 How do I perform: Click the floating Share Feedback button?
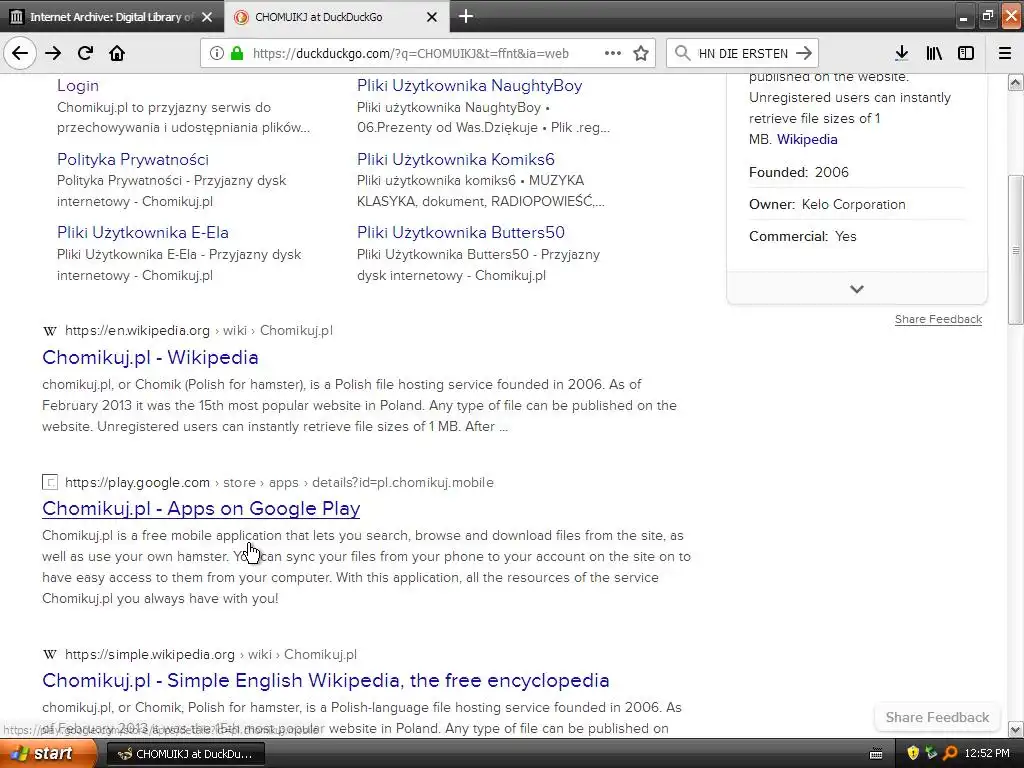coord(937,717)
